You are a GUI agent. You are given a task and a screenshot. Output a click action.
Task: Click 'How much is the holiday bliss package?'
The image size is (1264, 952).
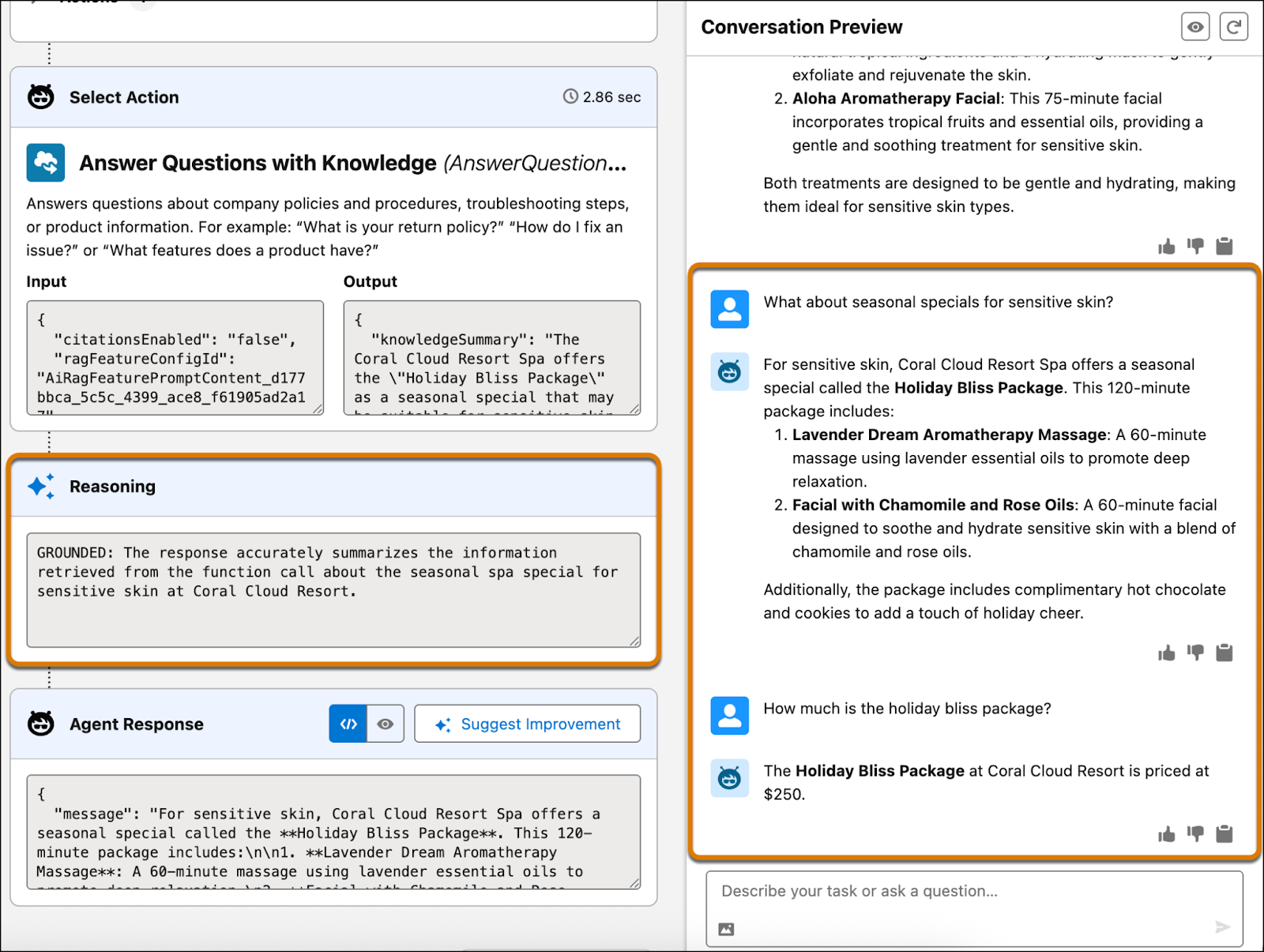pos(907,709)
